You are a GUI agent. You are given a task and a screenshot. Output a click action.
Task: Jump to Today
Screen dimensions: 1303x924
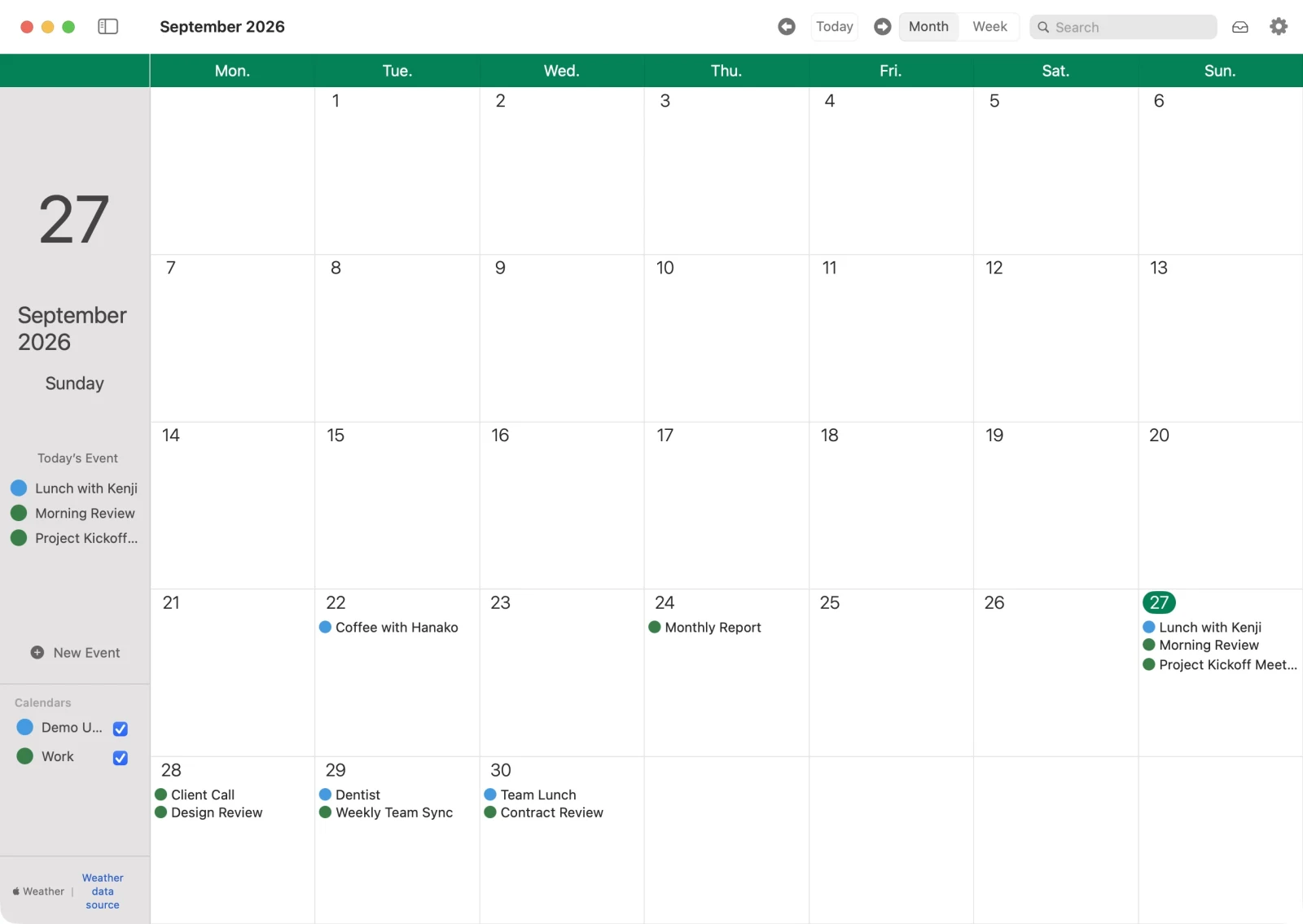[834, 27]
